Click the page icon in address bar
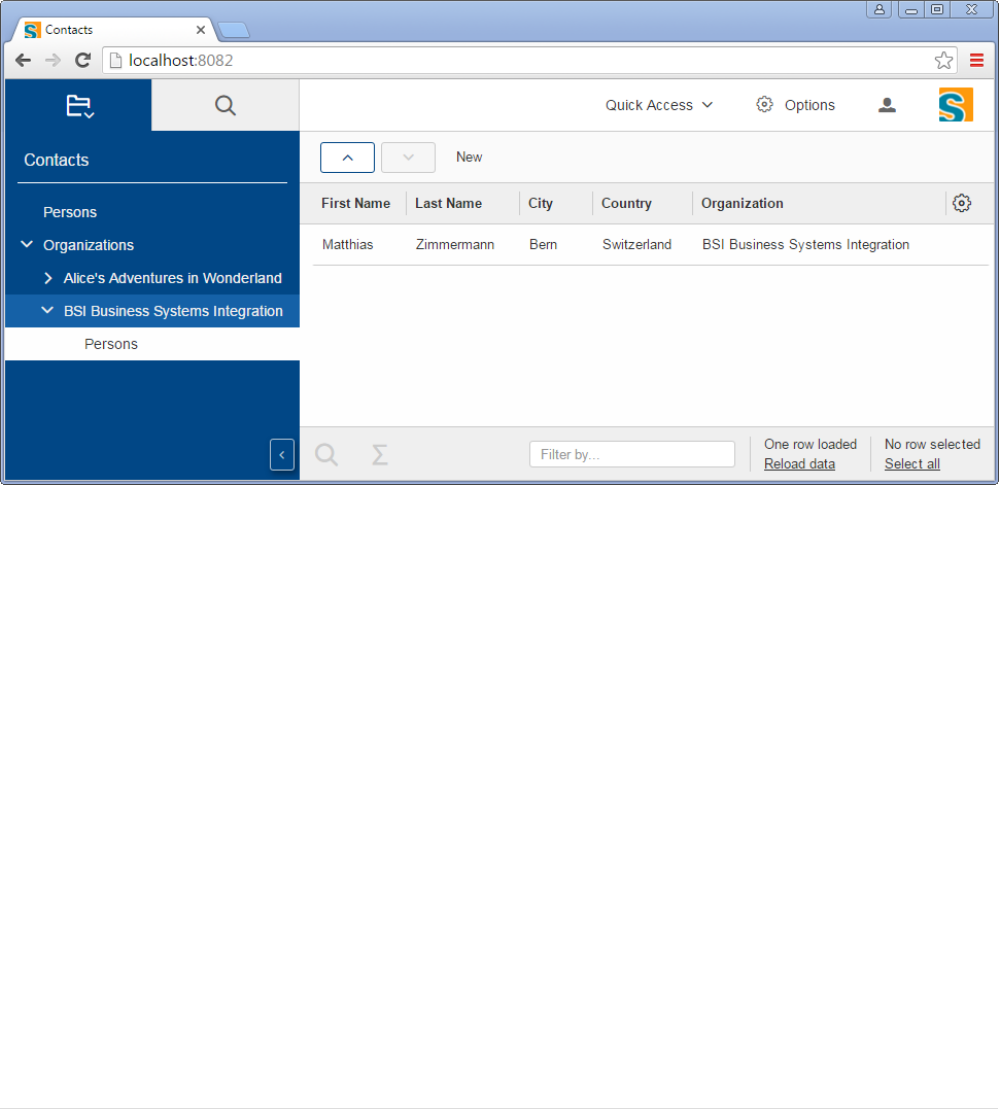This screenshot has width=999, height=1109. [115, 60]
